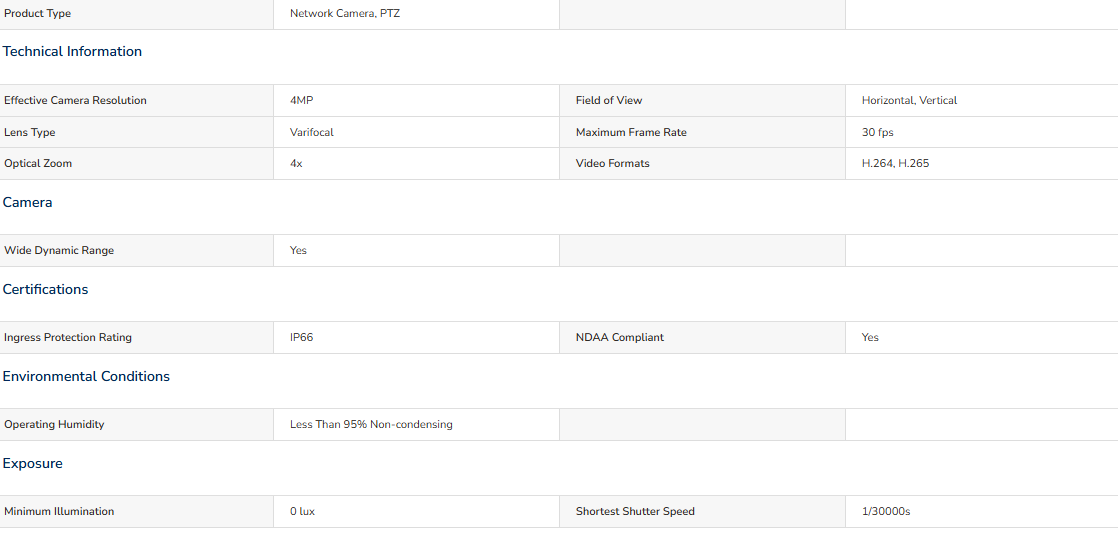
Task: Select the Network Camera, PTZ value
Action: pyautogui.click(x=345, y=14)
